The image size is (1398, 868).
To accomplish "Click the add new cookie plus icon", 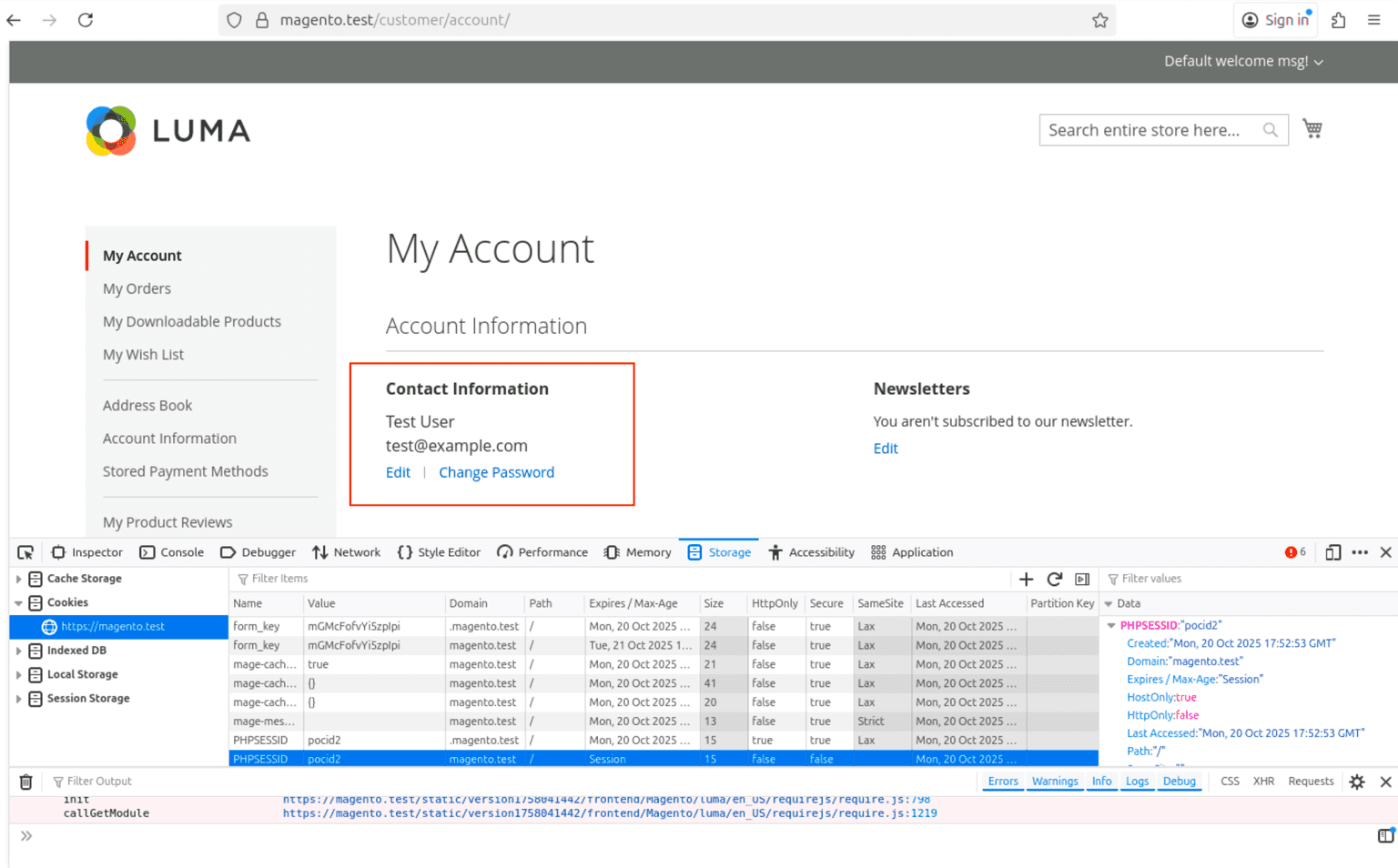I will (1026, 580).
